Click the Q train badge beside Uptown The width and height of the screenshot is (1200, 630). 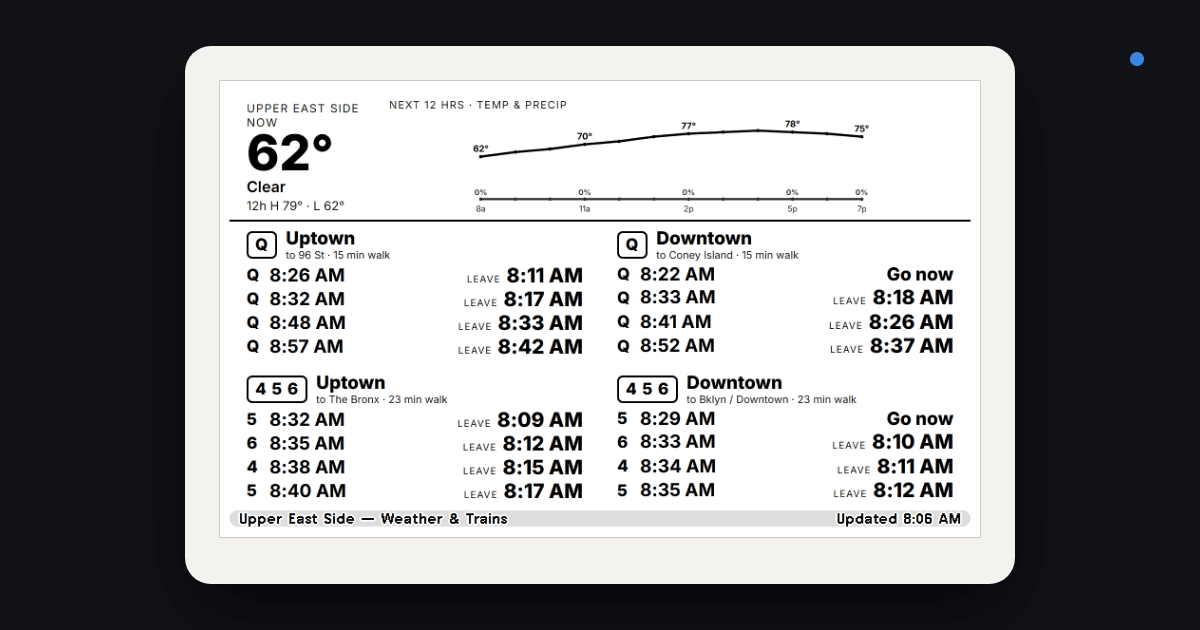point(262,245)
